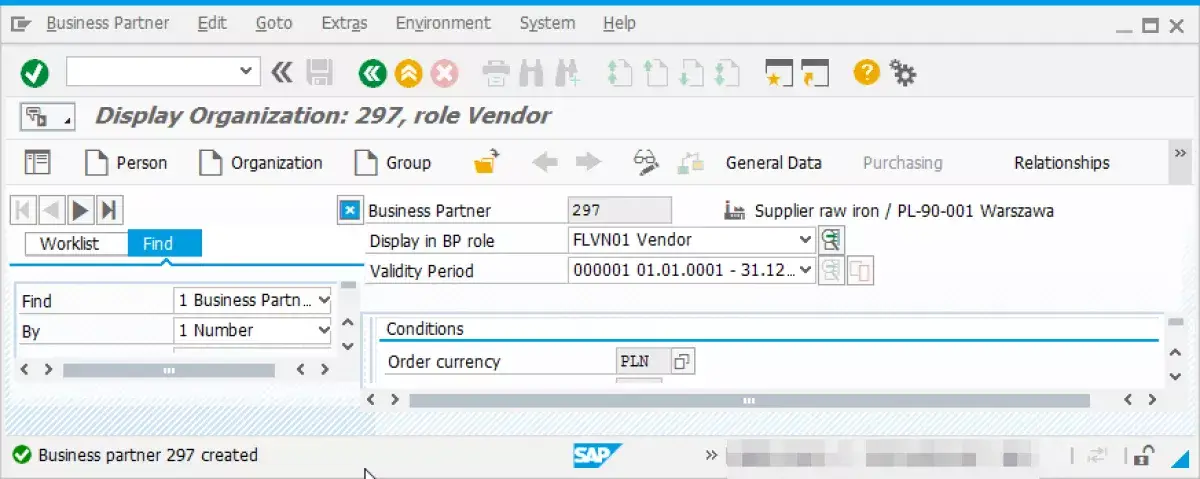Click the locator Last entry icon
Viewport: 1200px width, 479px height.
(109, 210)
